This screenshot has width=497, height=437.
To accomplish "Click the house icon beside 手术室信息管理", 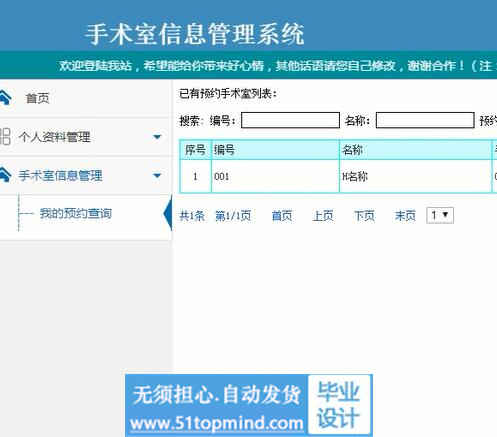I will point(5,174).
